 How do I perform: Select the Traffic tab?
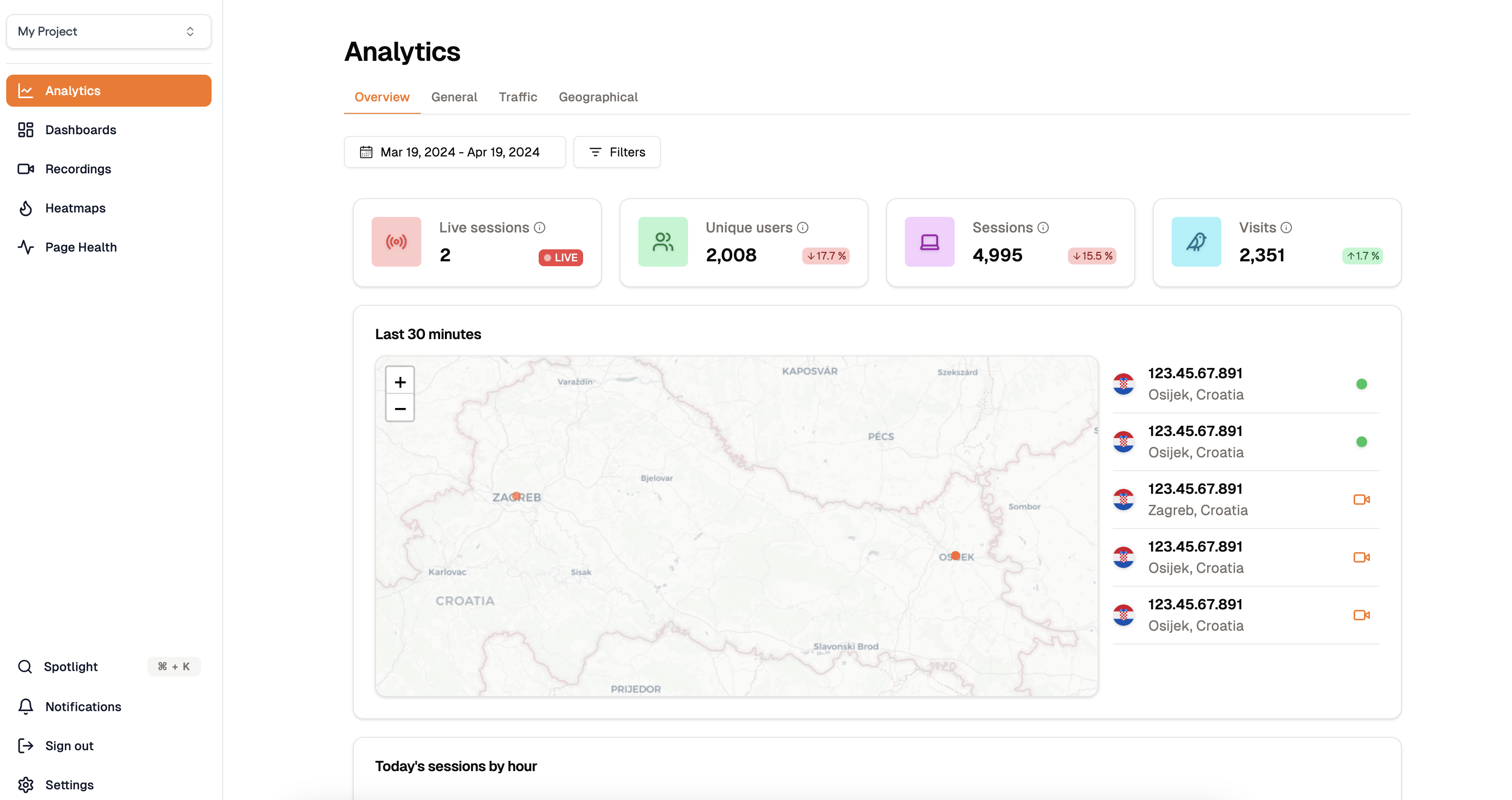pyautogui.click(x=518, y=97)
